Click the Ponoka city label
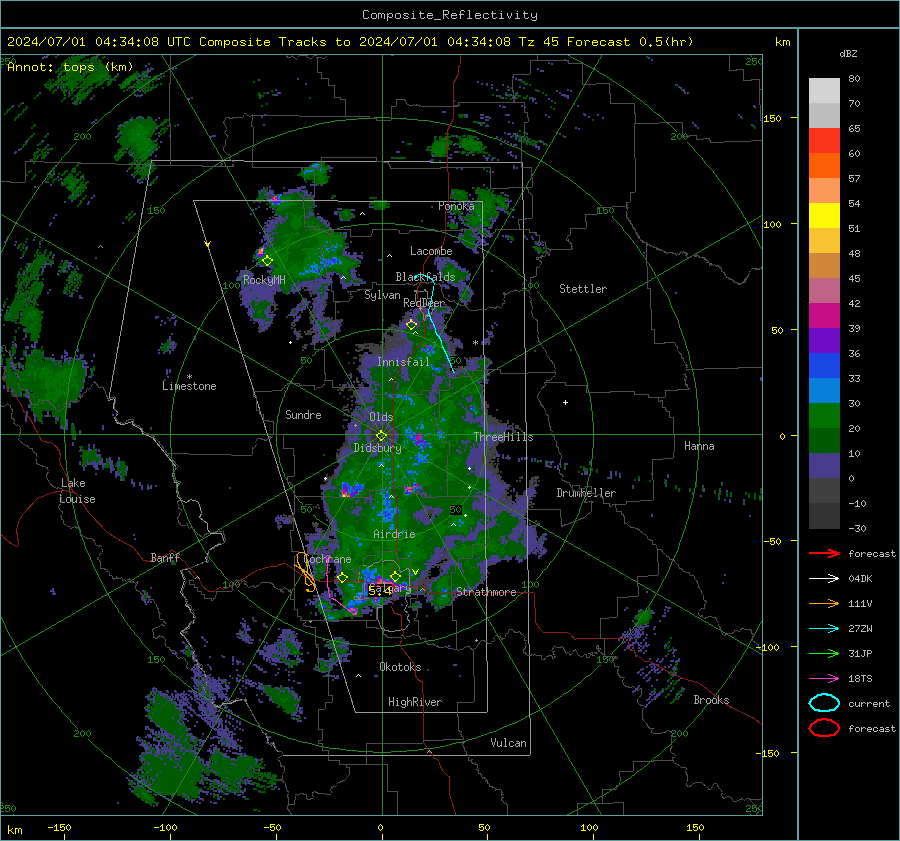 click(x=456, y=206)
